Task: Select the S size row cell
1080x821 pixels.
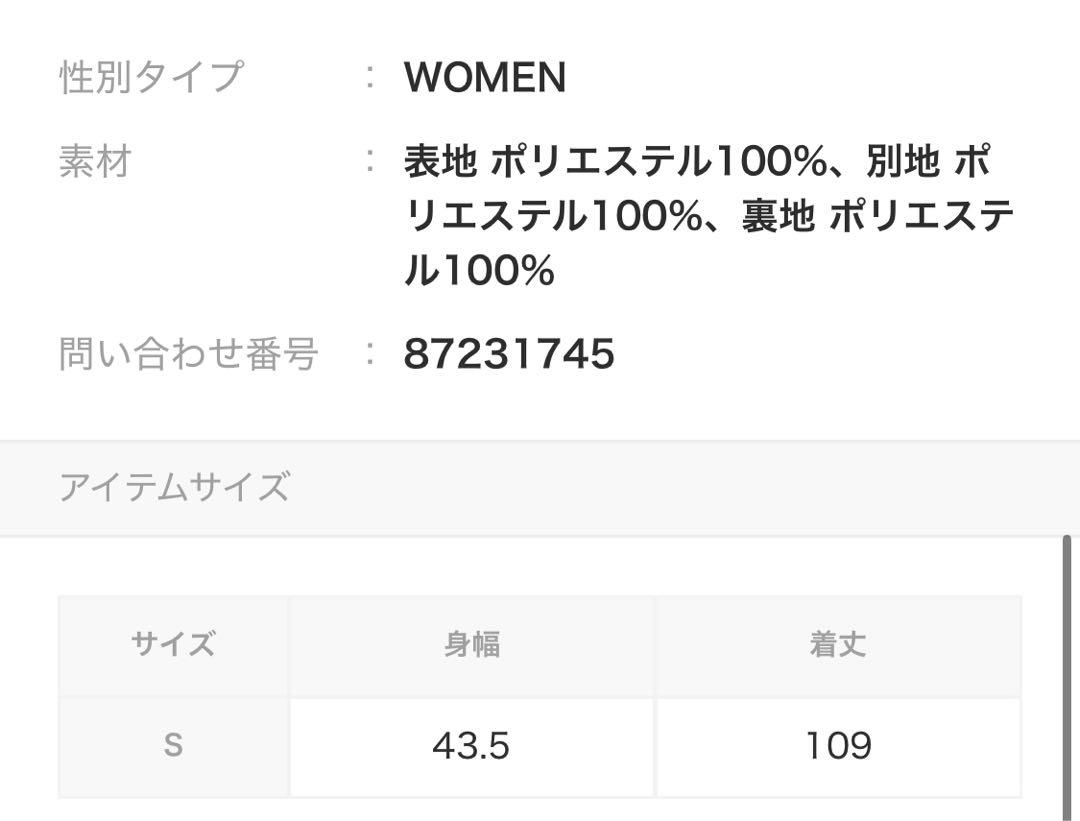Action: (x=174, y=747)
